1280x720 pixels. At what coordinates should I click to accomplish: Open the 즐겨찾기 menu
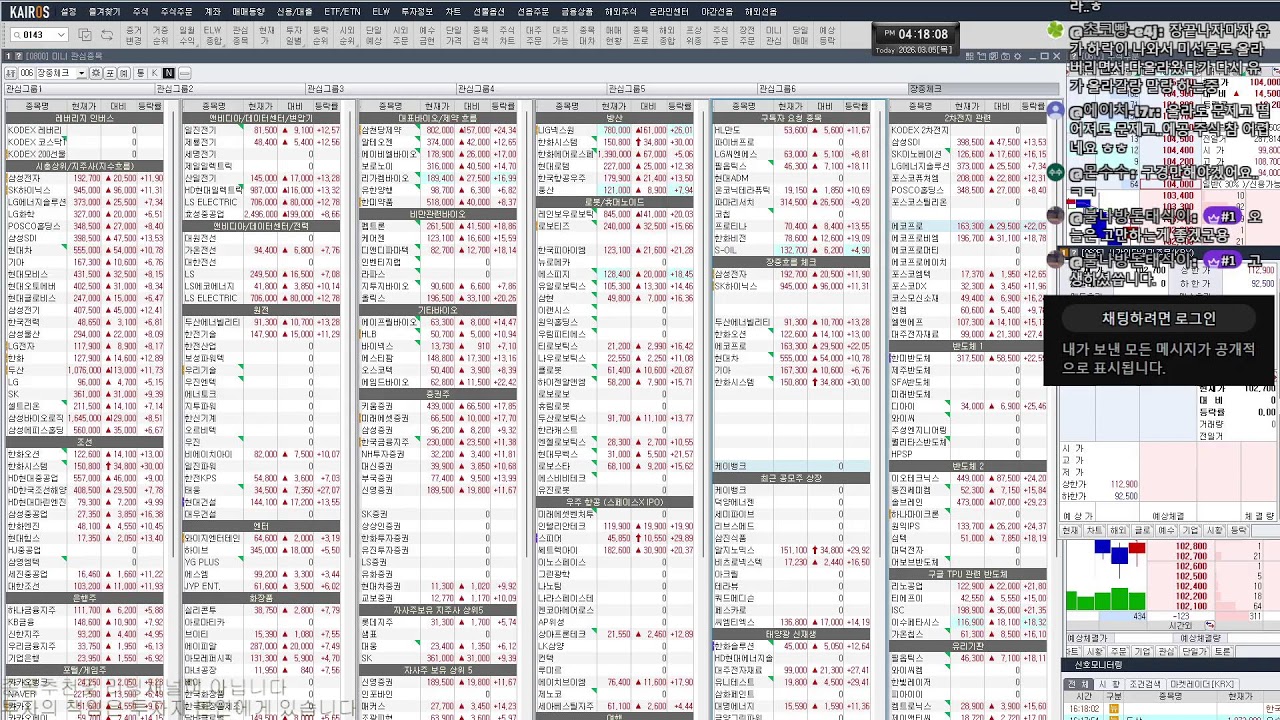tap(104, 12)
